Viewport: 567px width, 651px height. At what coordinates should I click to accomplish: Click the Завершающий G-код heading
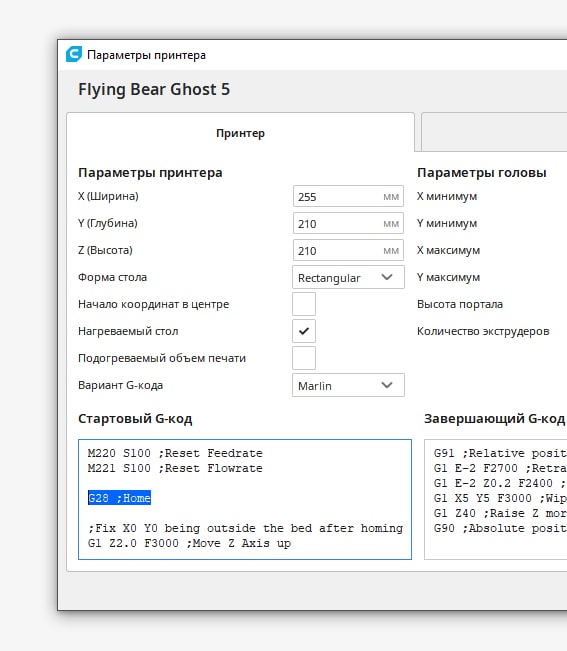[494, 418]
